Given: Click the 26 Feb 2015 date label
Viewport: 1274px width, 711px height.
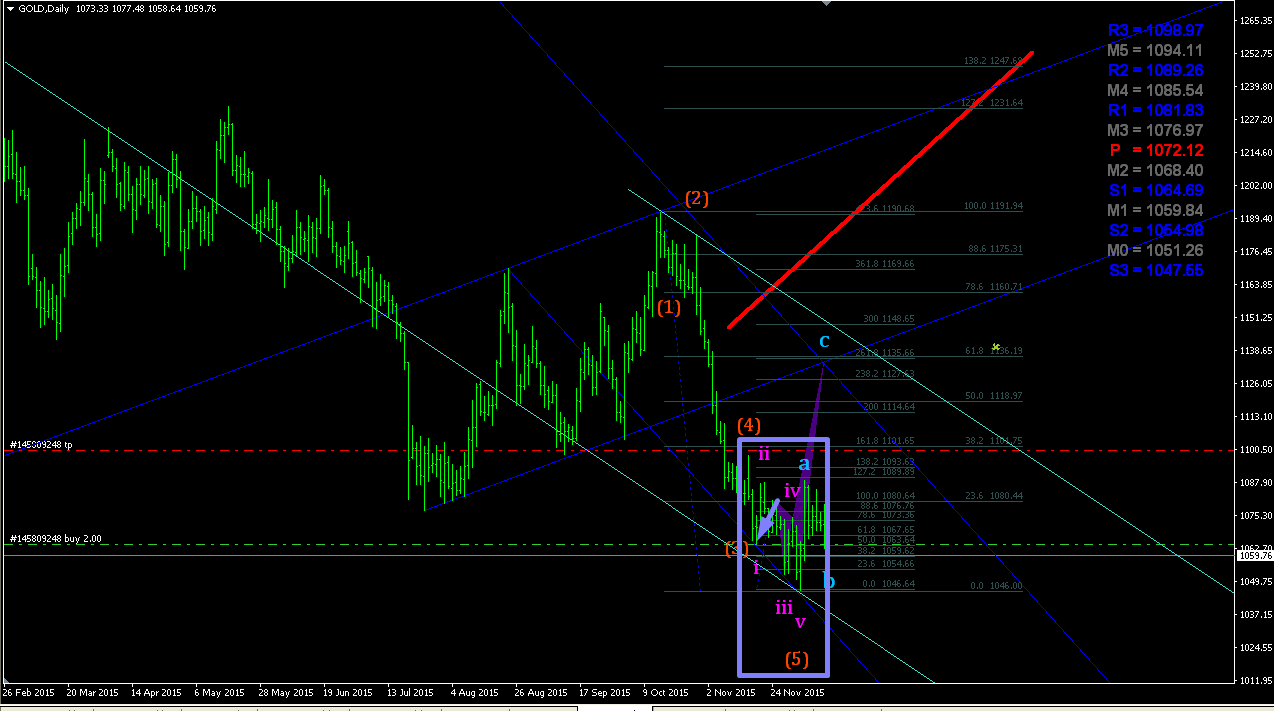Looking at the screenshot, I should 27,691.
